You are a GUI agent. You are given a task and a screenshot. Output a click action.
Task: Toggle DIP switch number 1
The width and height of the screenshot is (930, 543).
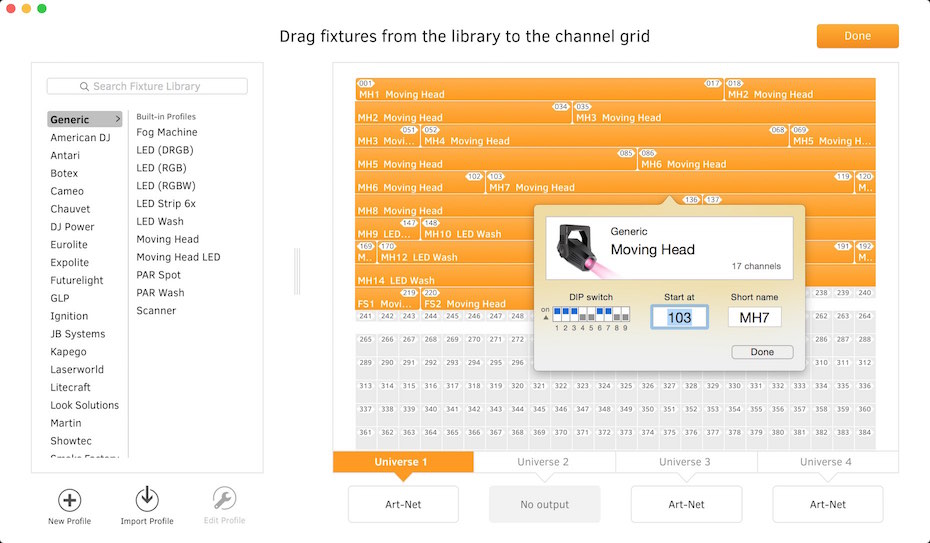(558, 315)
